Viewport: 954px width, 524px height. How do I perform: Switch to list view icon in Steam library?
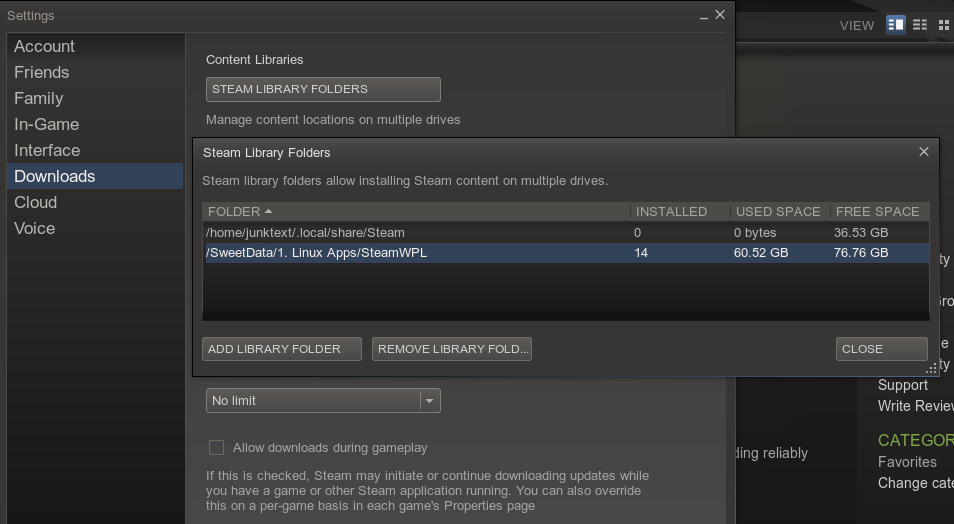920,25
